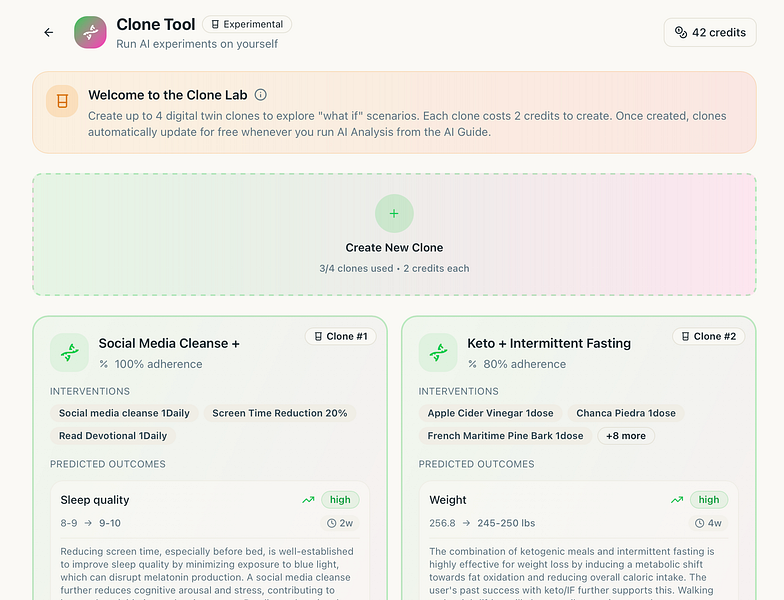The height and width of the screenshot is (600, 784).
Task: Click the Social media cleanse 1Daily chip
Action: [x=124, y=413]
